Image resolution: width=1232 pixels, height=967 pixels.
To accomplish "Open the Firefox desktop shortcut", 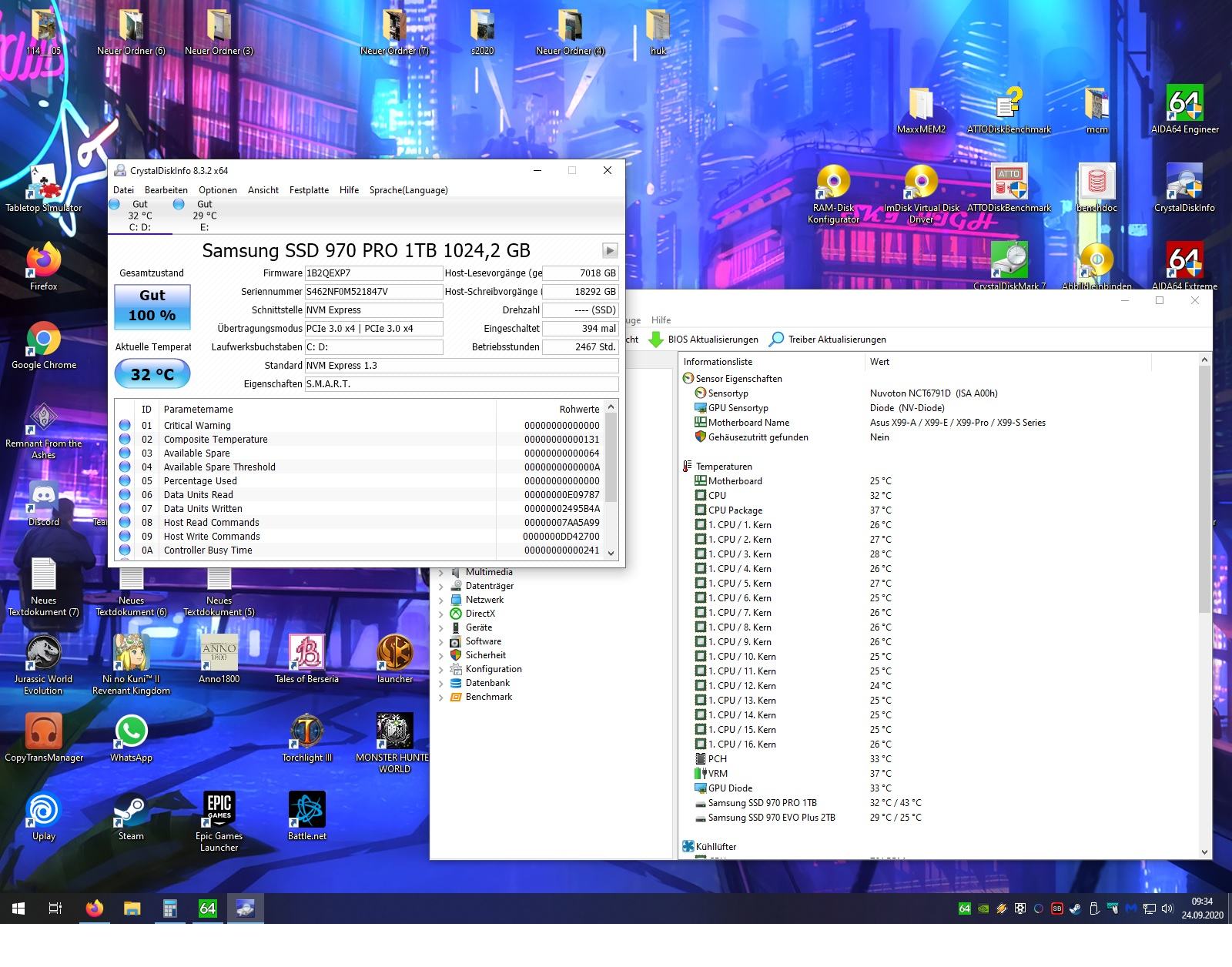I will 44,267.
